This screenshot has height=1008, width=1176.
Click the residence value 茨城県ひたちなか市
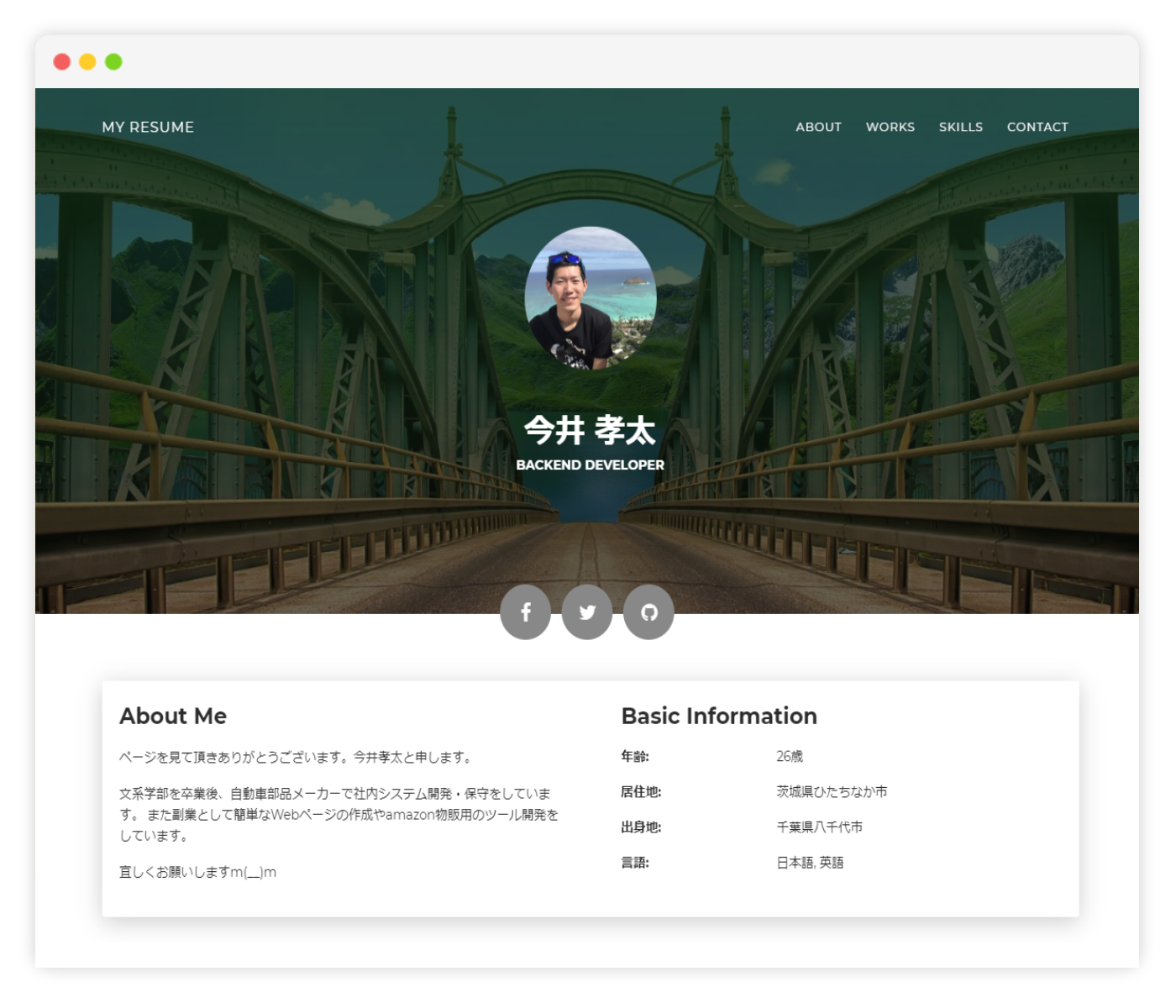832,791
